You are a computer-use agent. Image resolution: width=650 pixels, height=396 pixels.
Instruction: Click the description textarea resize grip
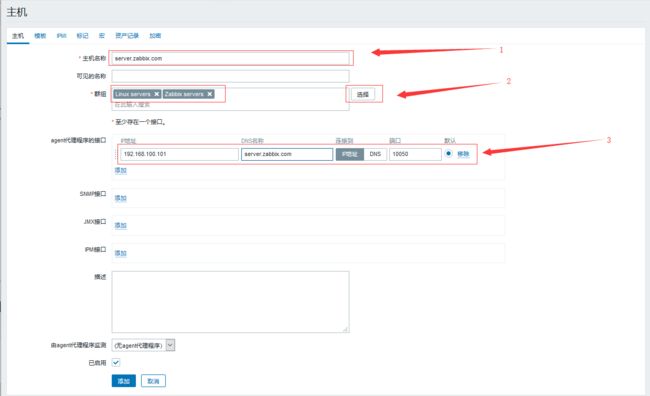[x=346, y=329]
